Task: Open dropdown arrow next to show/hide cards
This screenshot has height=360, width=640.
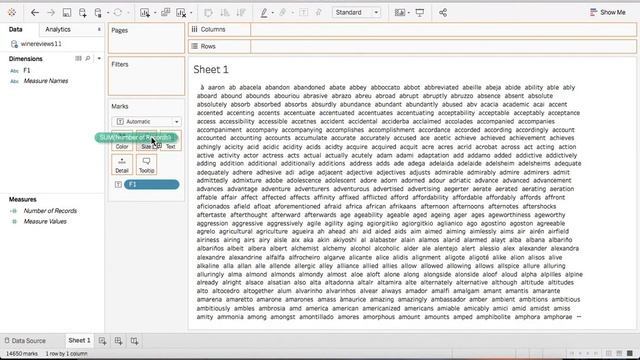Action: pyautogui.click(x=409, y=13)
